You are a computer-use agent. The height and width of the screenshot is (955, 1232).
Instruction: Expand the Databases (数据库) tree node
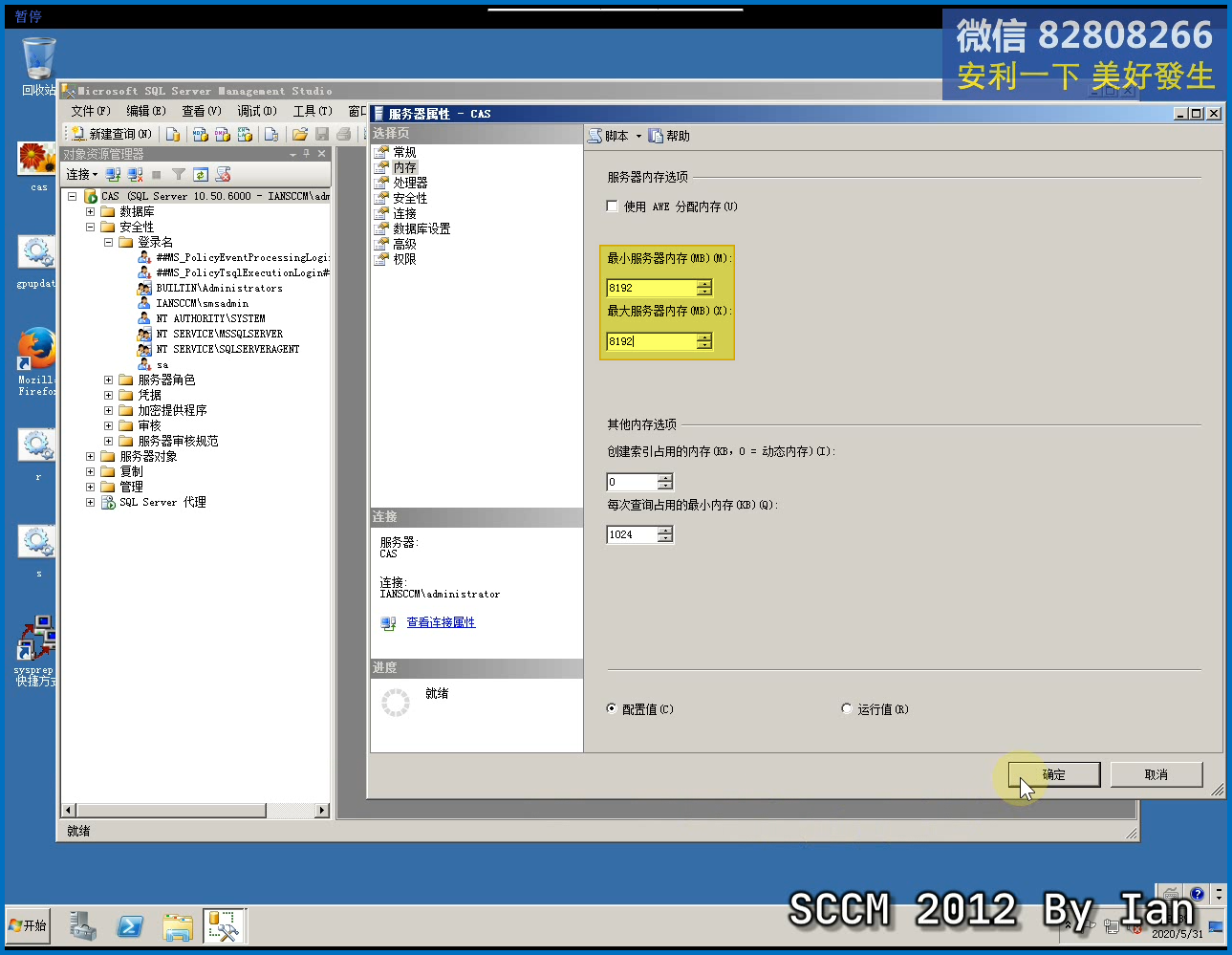pos(90,211)
